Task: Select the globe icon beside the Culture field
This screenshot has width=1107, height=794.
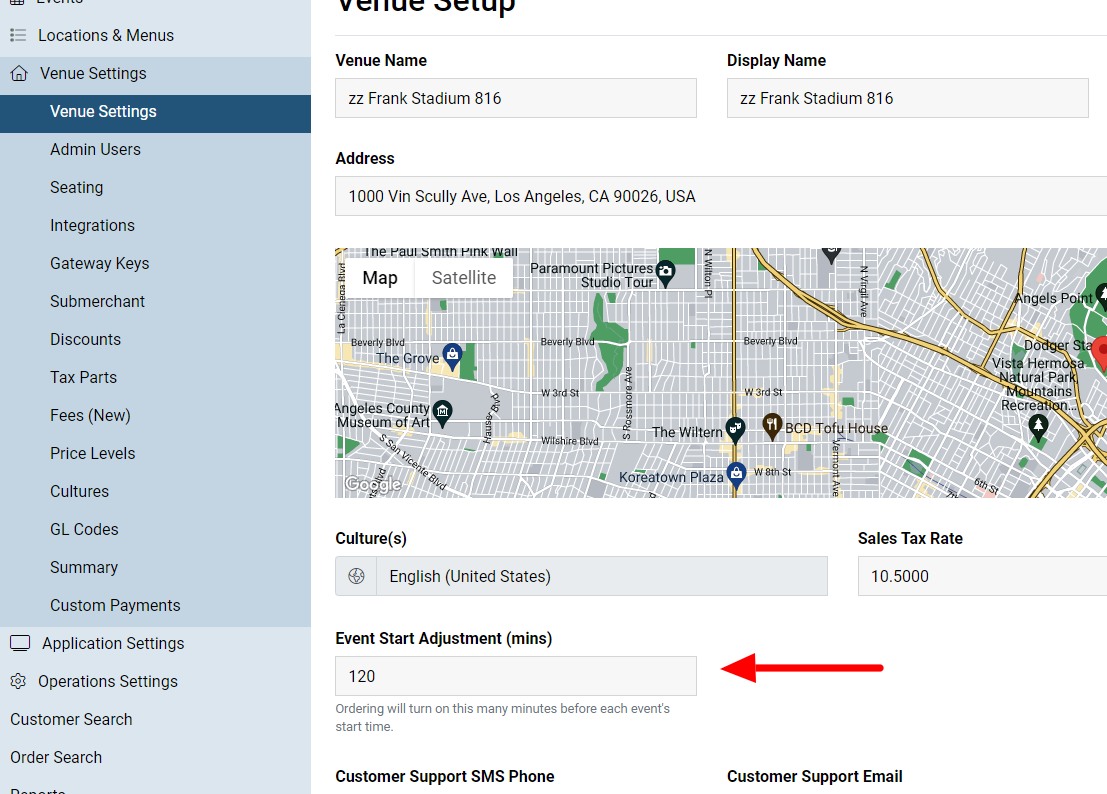Action: (x=356, y=576)
